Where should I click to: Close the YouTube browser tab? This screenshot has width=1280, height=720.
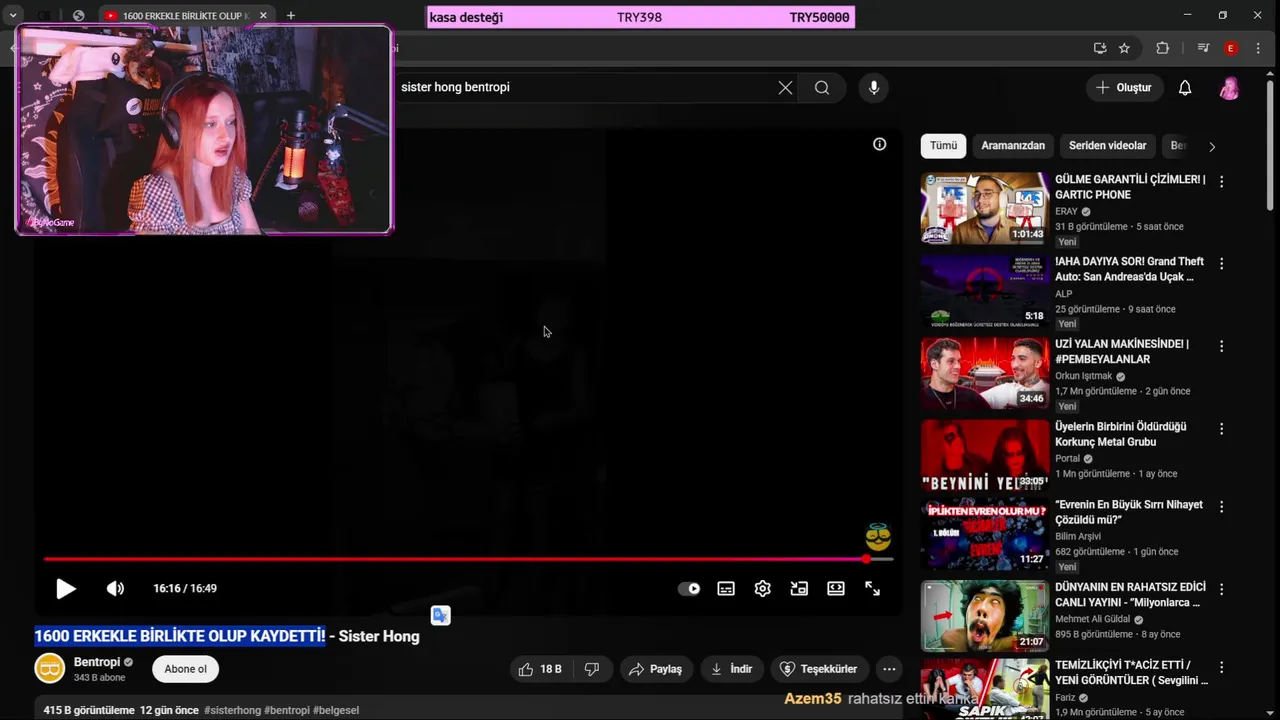click(263, 16)
